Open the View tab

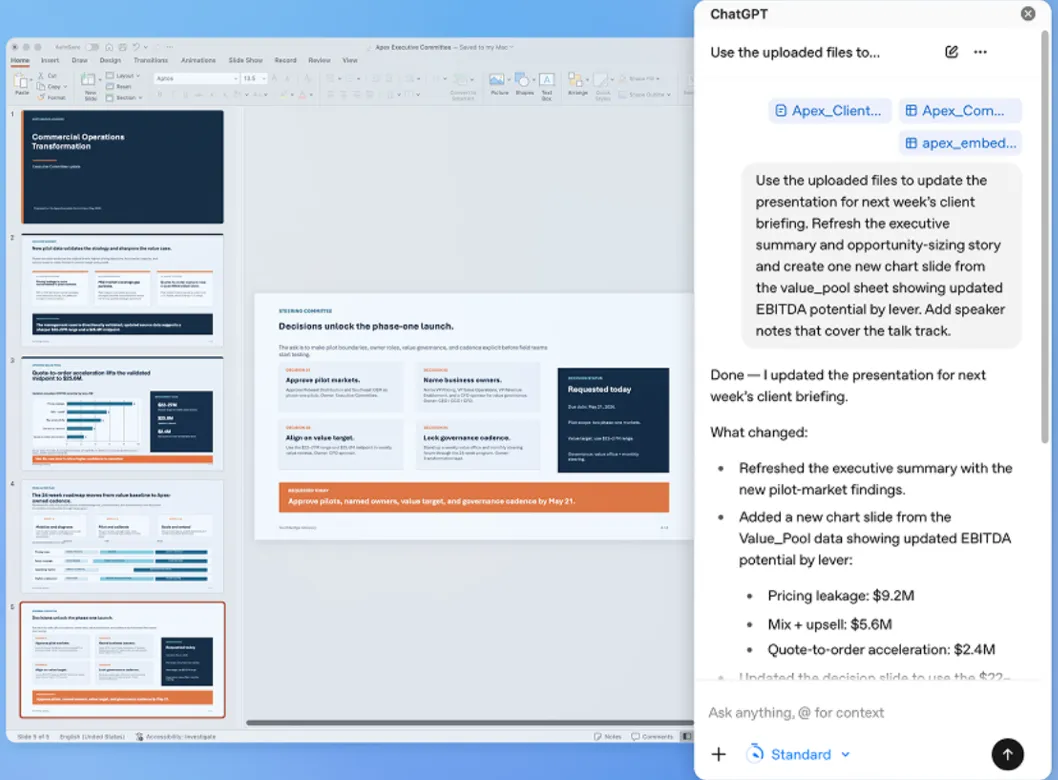(350, 60)
